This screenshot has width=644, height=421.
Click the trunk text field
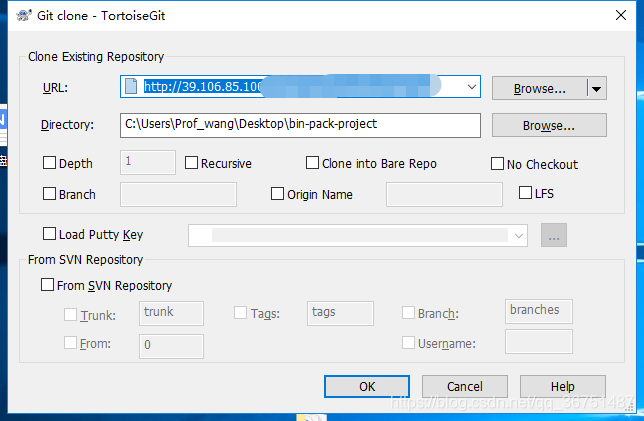click(x=171, y=313)
